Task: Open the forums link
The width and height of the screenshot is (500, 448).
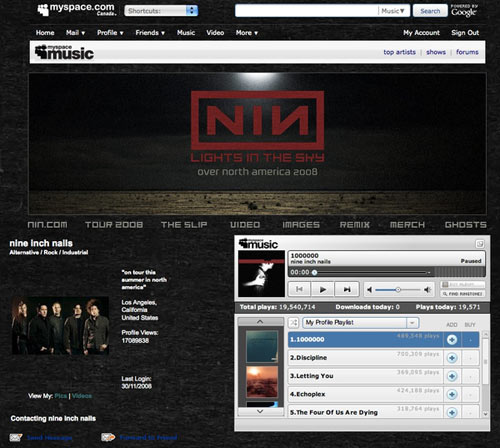Action: (x=467, y=52)
